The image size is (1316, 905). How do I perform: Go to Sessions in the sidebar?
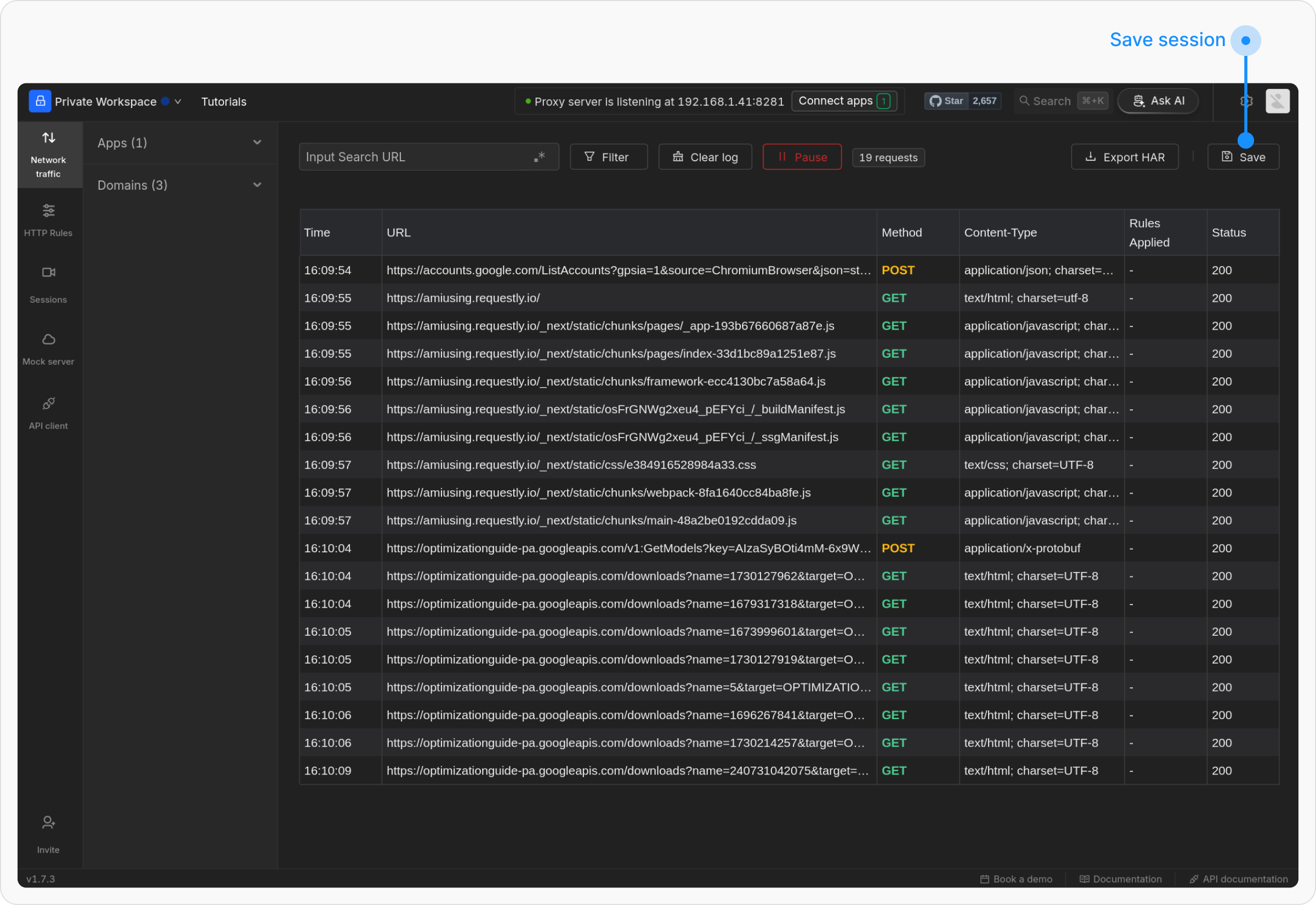click(x=48, y=284)
